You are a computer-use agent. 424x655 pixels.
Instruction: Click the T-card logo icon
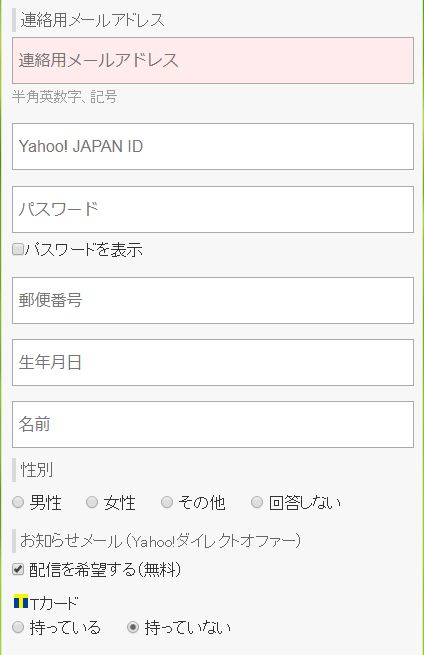21,602
